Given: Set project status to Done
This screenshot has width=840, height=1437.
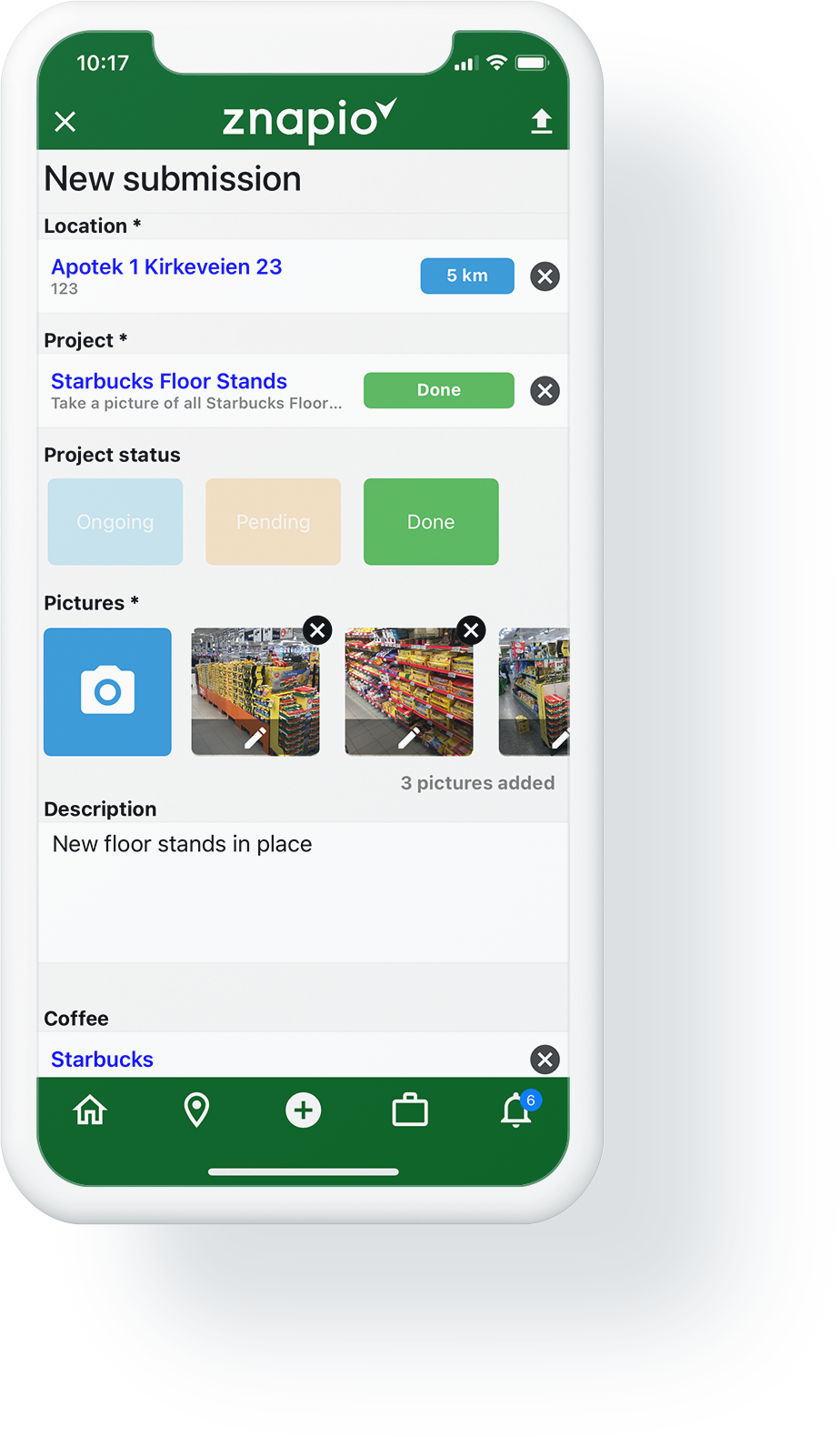Looking at the screenshot, I should (x=431, y=521).
